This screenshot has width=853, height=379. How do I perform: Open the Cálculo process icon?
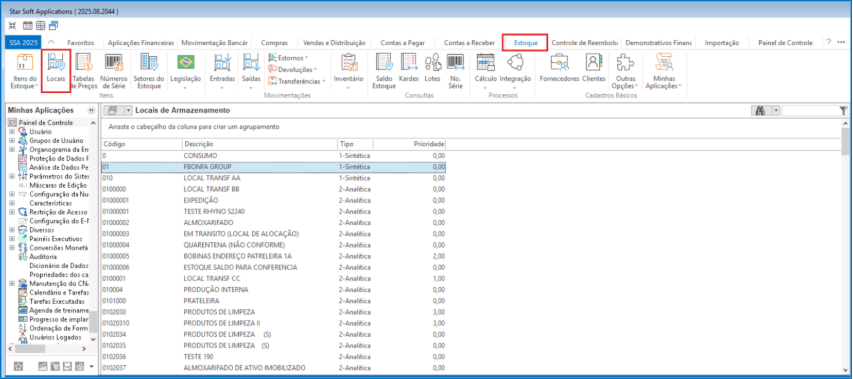(485, 71)
